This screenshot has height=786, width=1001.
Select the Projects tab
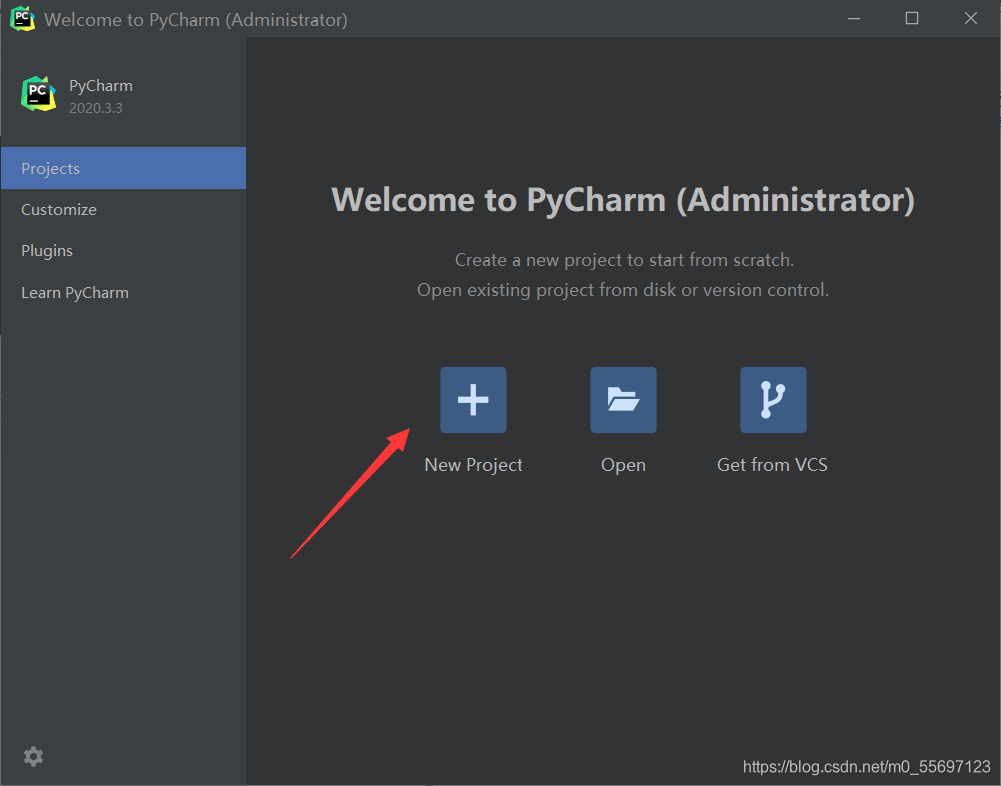pos(123,168)
